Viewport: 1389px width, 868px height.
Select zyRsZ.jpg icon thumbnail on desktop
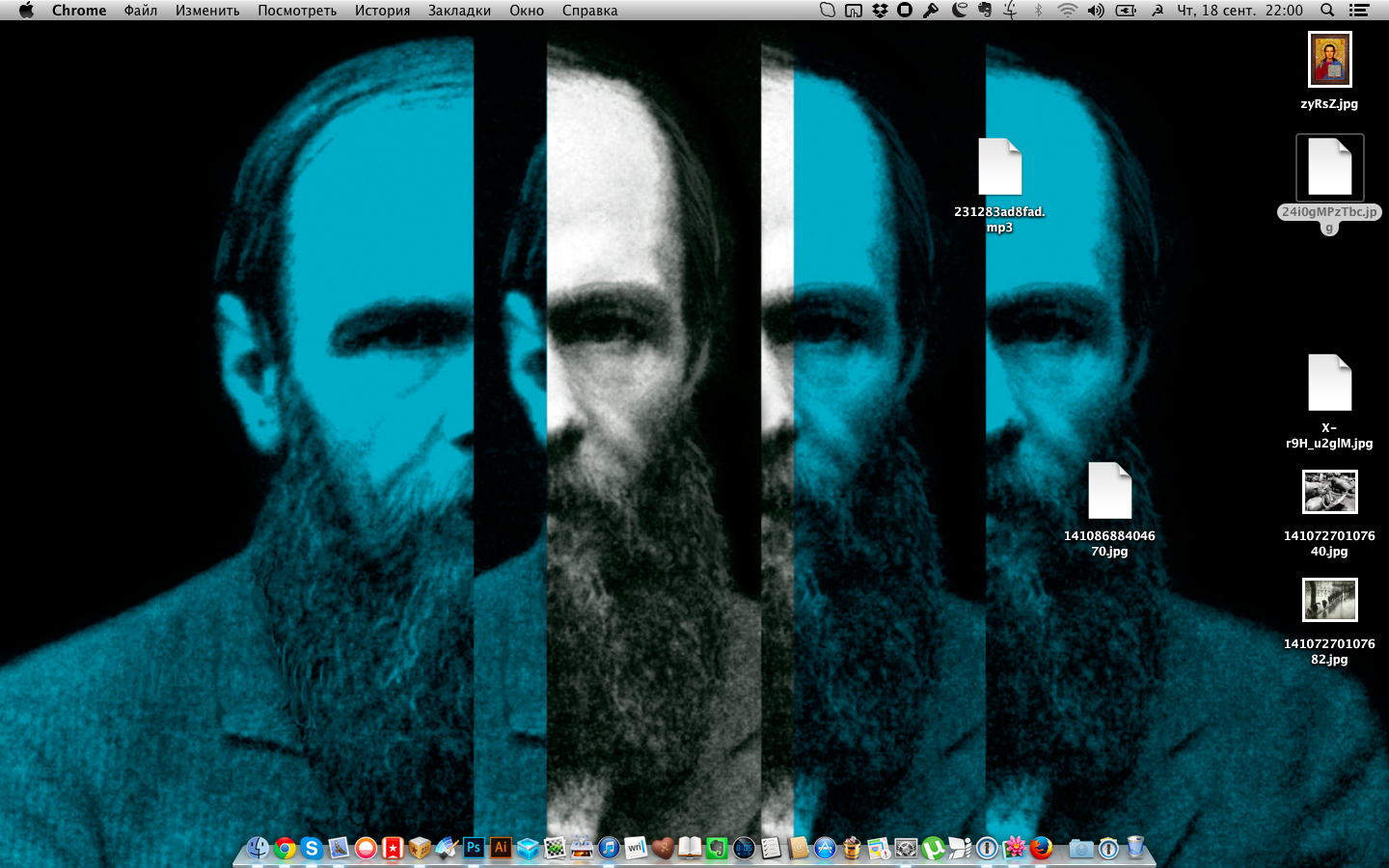[x=1329, y=60]
